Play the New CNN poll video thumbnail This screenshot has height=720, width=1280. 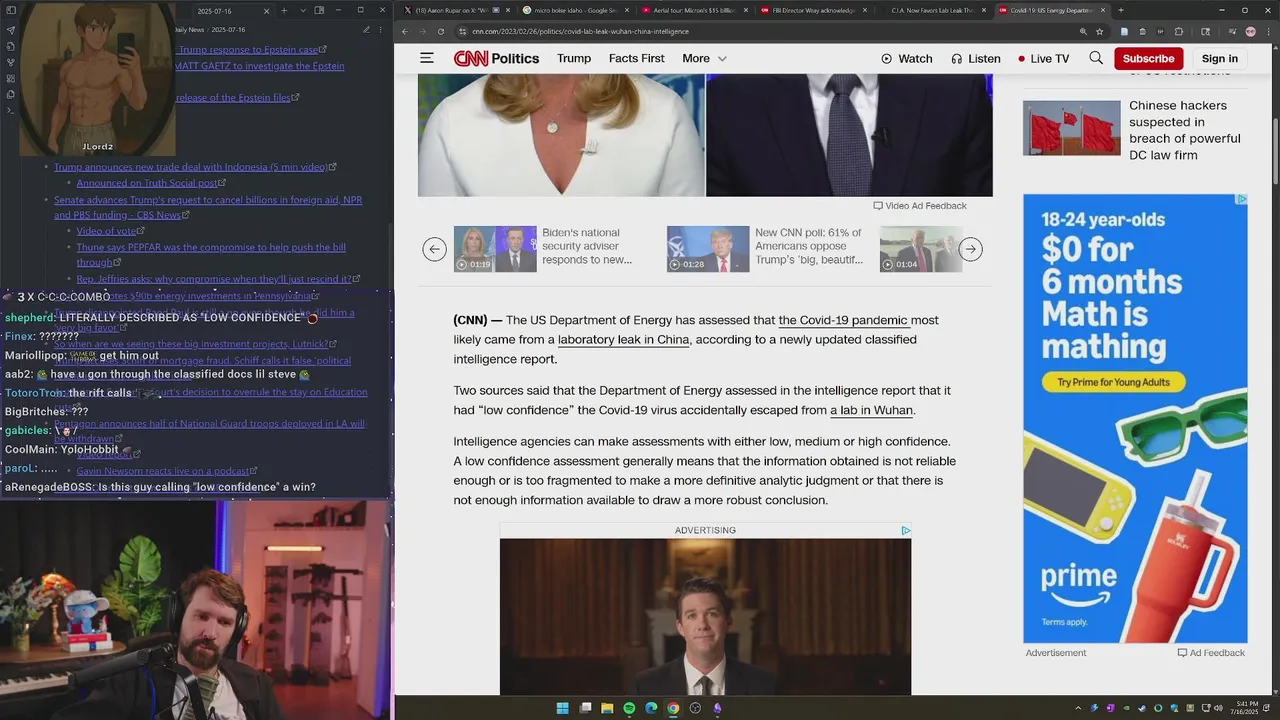708,249
